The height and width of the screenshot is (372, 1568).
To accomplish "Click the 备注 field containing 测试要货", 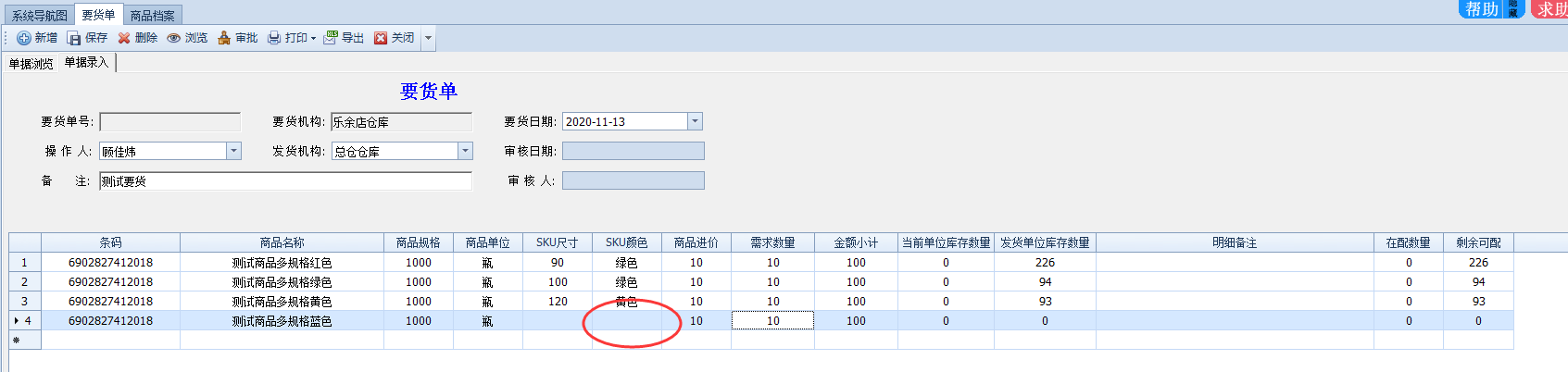I will click(285, 180).
